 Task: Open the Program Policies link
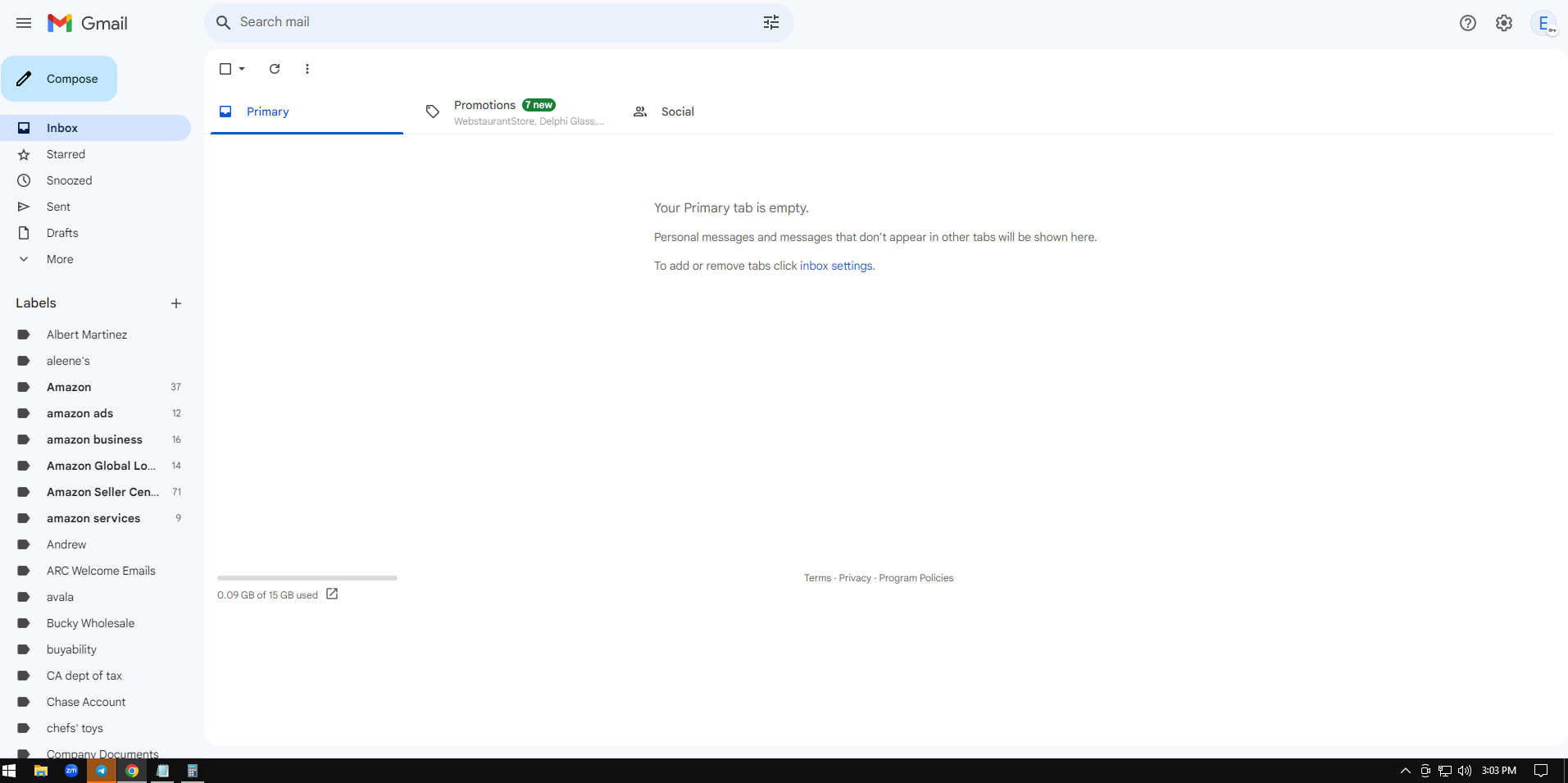click(x=916, y=578)
